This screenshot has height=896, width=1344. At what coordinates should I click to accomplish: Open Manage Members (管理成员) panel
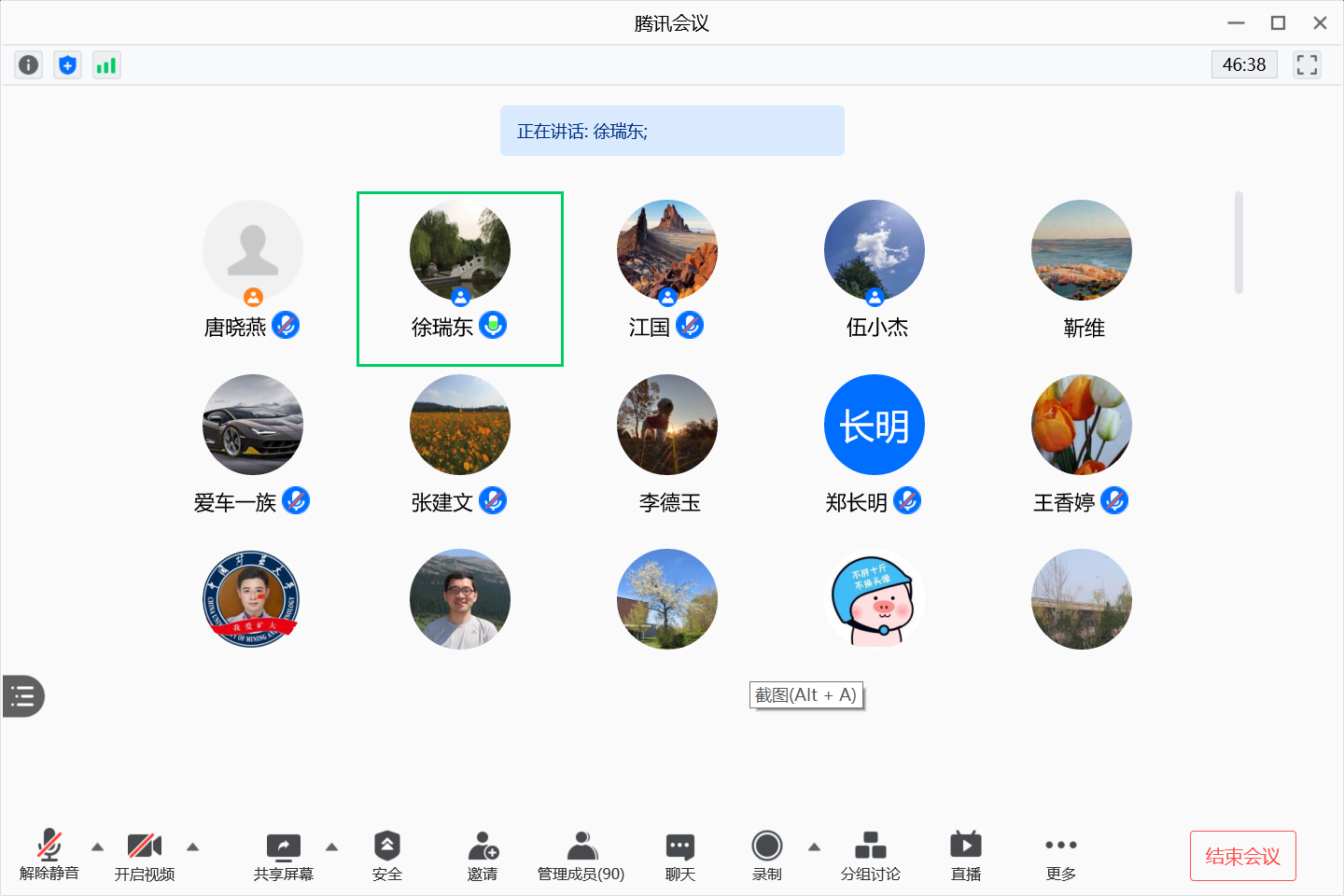tap(581, 855)
